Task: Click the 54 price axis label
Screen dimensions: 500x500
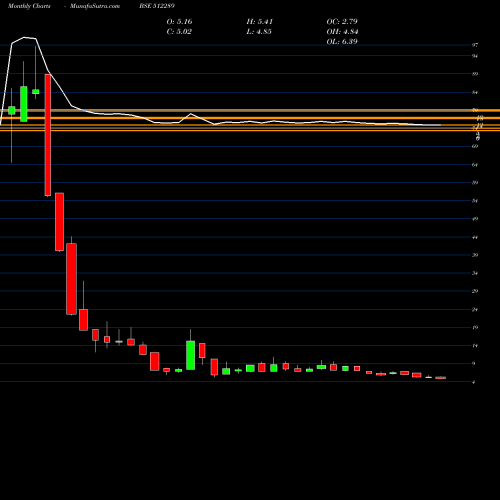Action: click(475, 201)
